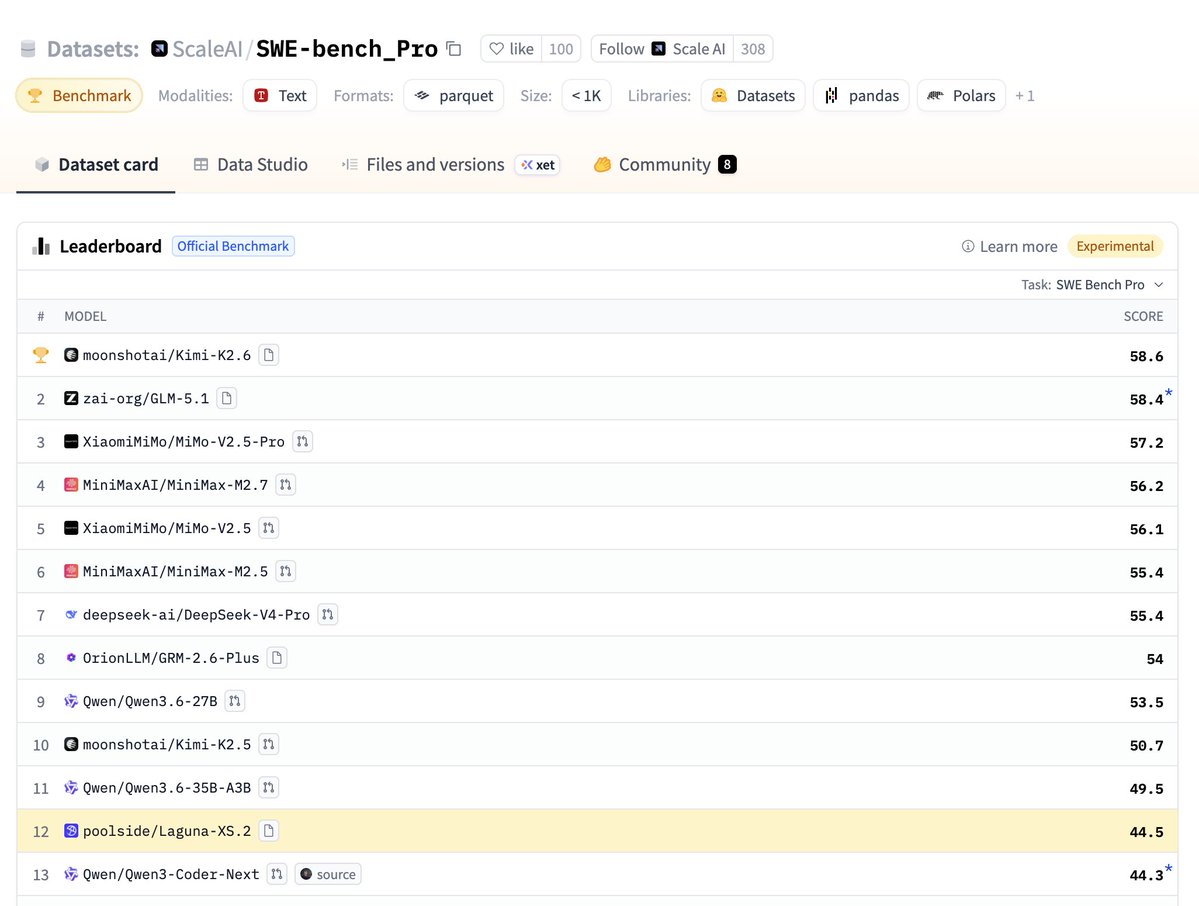Open XiaomiMiMo/MiMo-V2.5-Pro model link
The height and width of the screenshot is (906, 1199).
[x=184, y=441]
